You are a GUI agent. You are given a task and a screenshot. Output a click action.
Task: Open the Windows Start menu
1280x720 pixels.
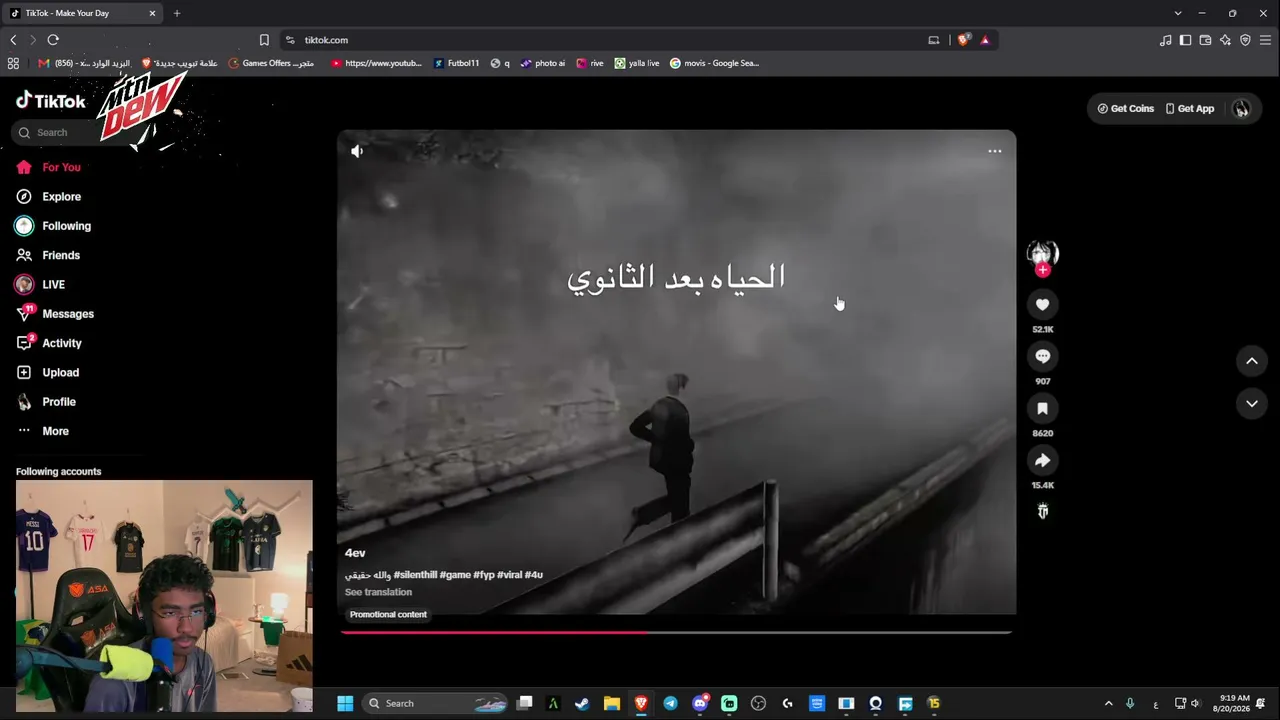345,703
